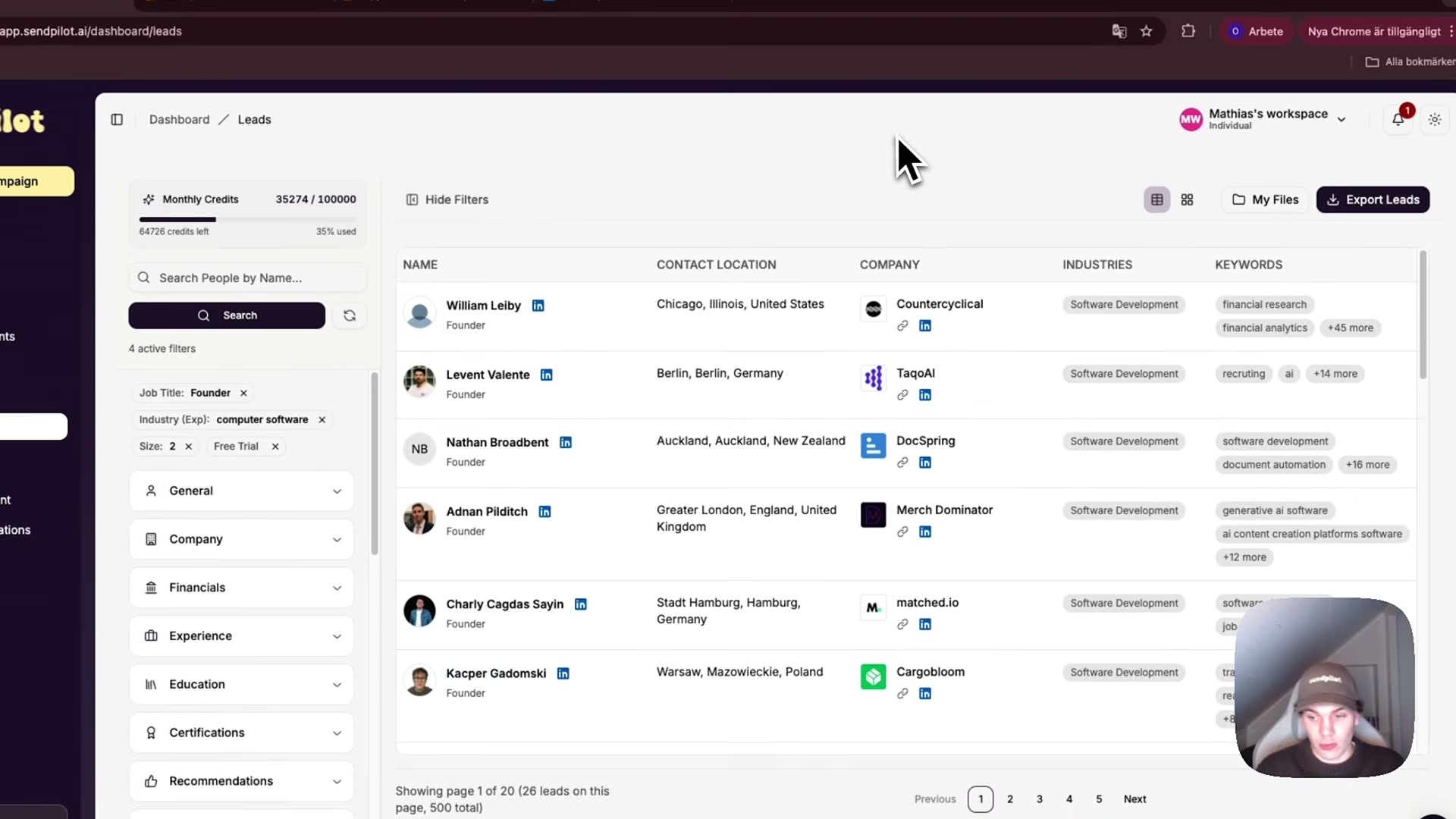Open Mathias's workspace dropdown
This screenshot has height=819, width=1456.
pyautogui.click(x=1263, y=119)
